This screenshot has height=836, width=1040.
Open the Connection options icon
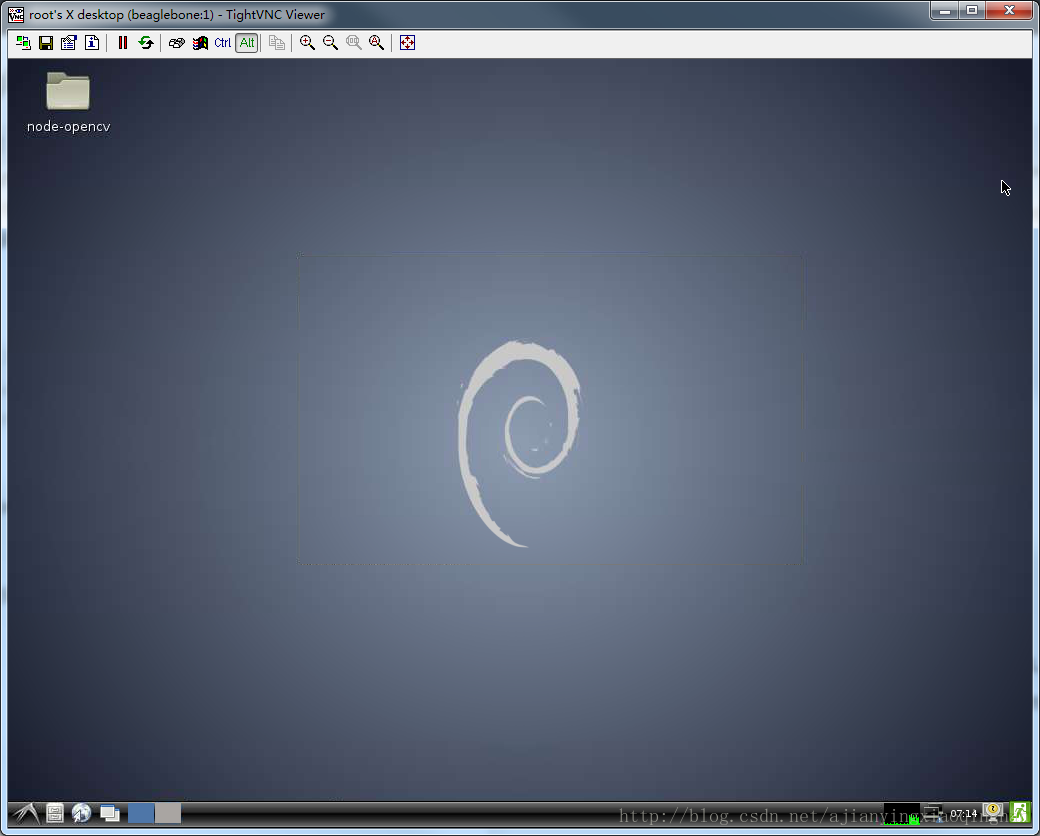point(69,43)
